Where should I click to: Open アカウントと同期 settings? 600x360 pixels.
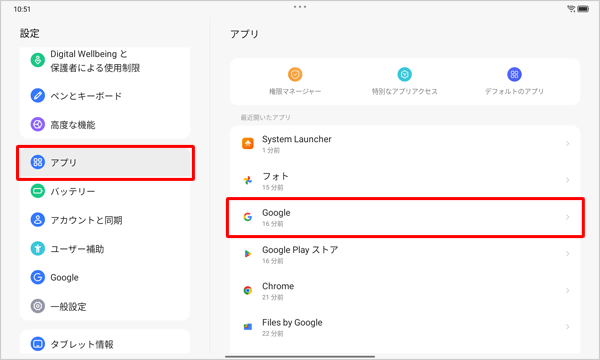pyautogui.click(x=105, y=220)
